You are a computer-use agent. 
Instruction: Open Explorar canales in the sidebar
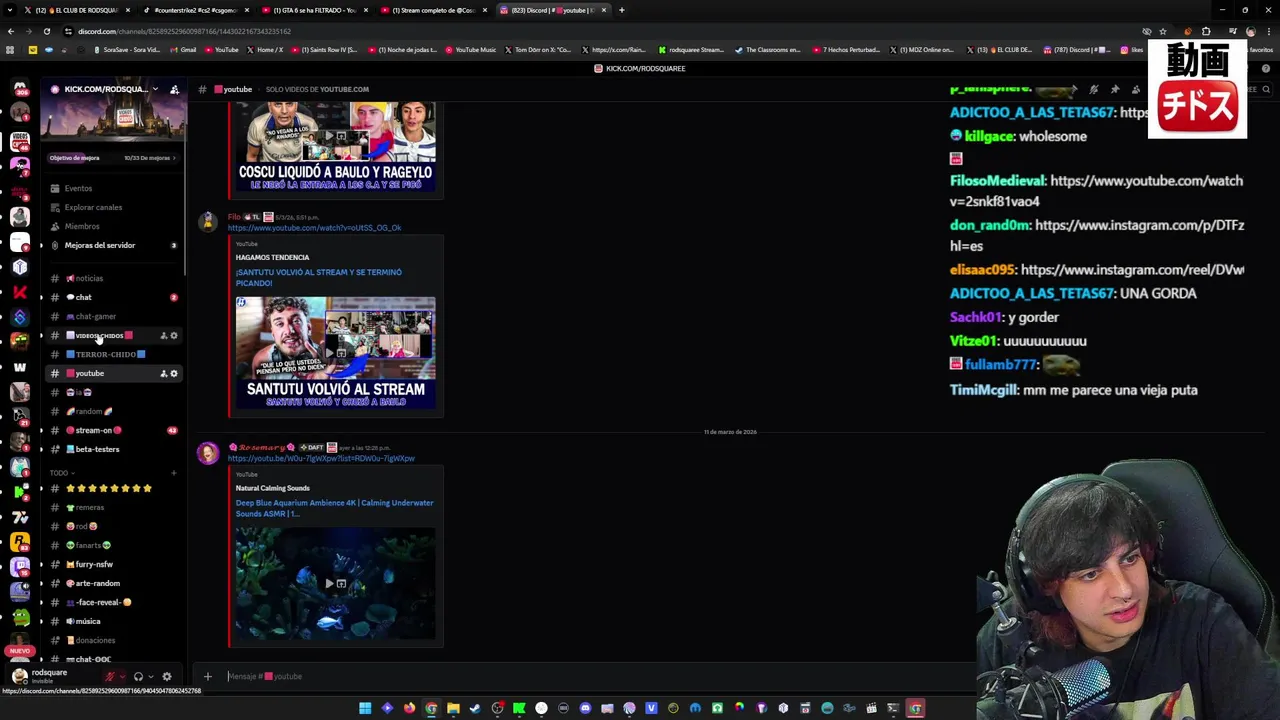tap(112, 207)
